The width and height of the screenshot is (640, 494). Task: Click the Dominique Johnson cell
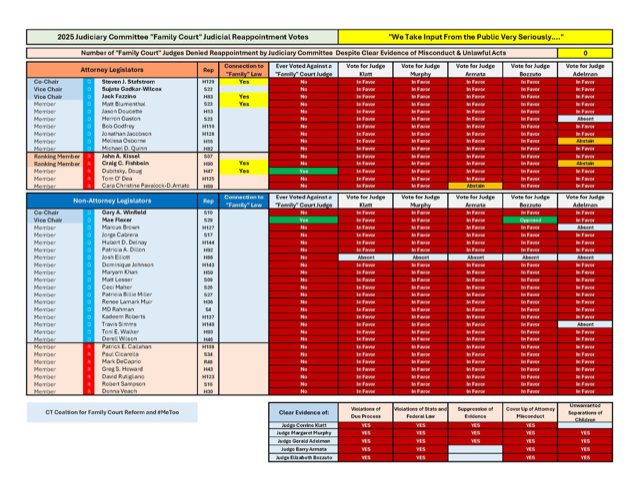point(127,265)
